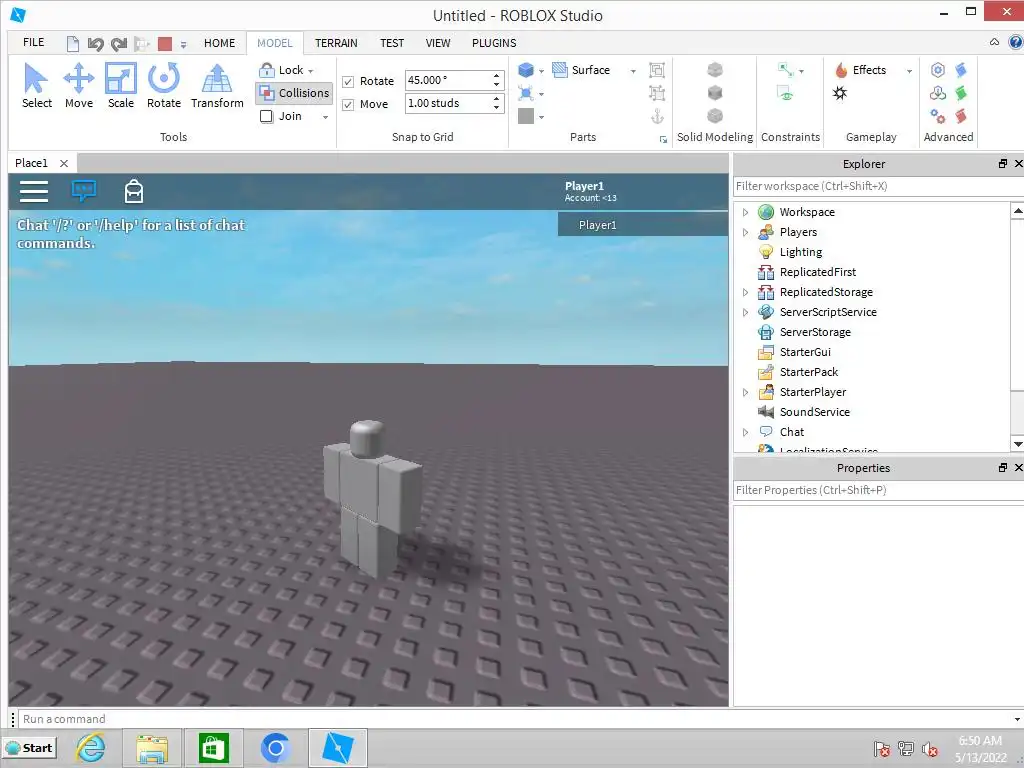Click the Explorer scrollbar down arrow

coord(1017,444)
